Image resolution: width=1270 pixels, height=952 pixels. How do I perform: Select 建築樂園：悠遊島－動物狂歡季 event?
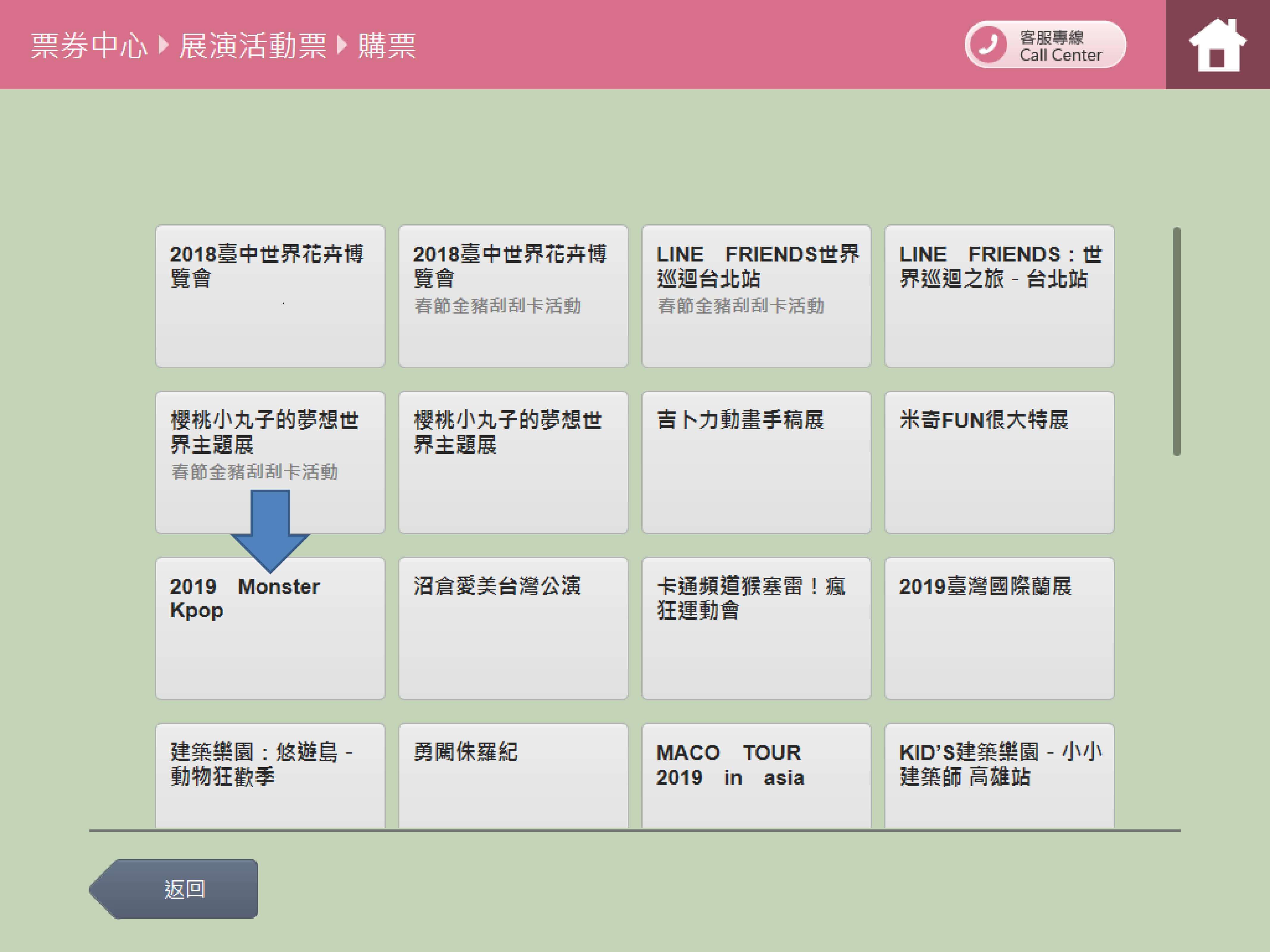pos(271,775)
